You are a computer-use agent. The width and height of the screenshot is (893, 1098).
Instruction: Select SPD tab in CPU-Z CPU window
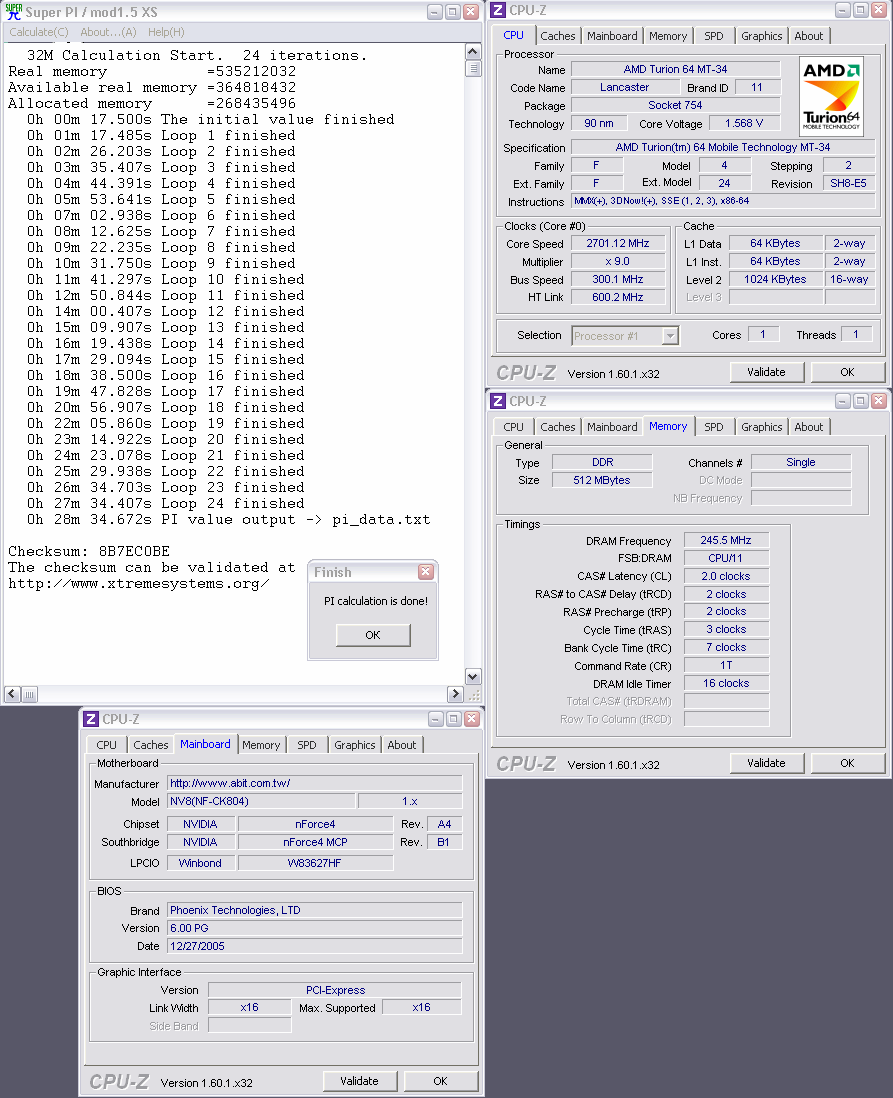tap(714, 36)
